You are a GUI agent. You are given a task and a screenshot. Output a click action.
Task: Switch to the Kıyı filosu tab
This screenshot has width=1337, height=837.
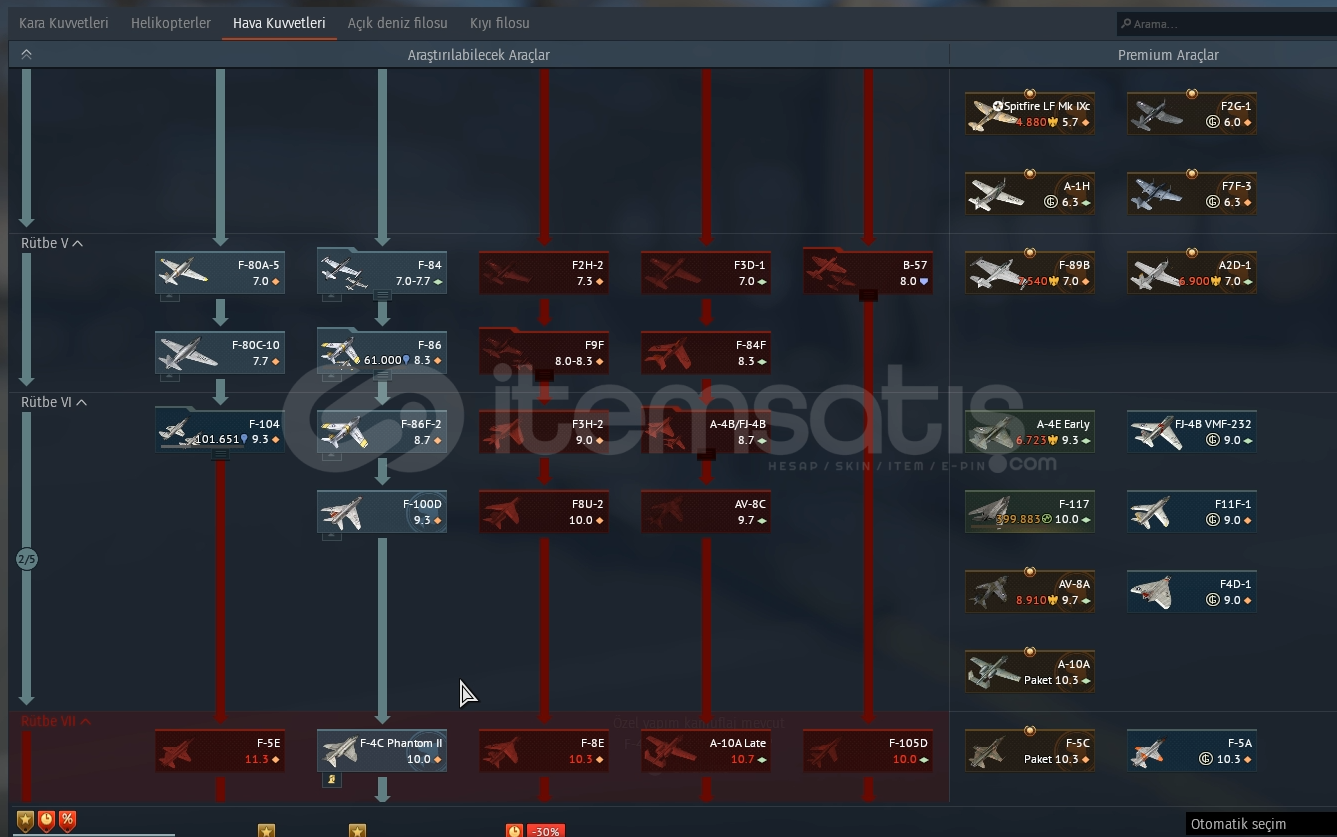(x=500, y=22)
